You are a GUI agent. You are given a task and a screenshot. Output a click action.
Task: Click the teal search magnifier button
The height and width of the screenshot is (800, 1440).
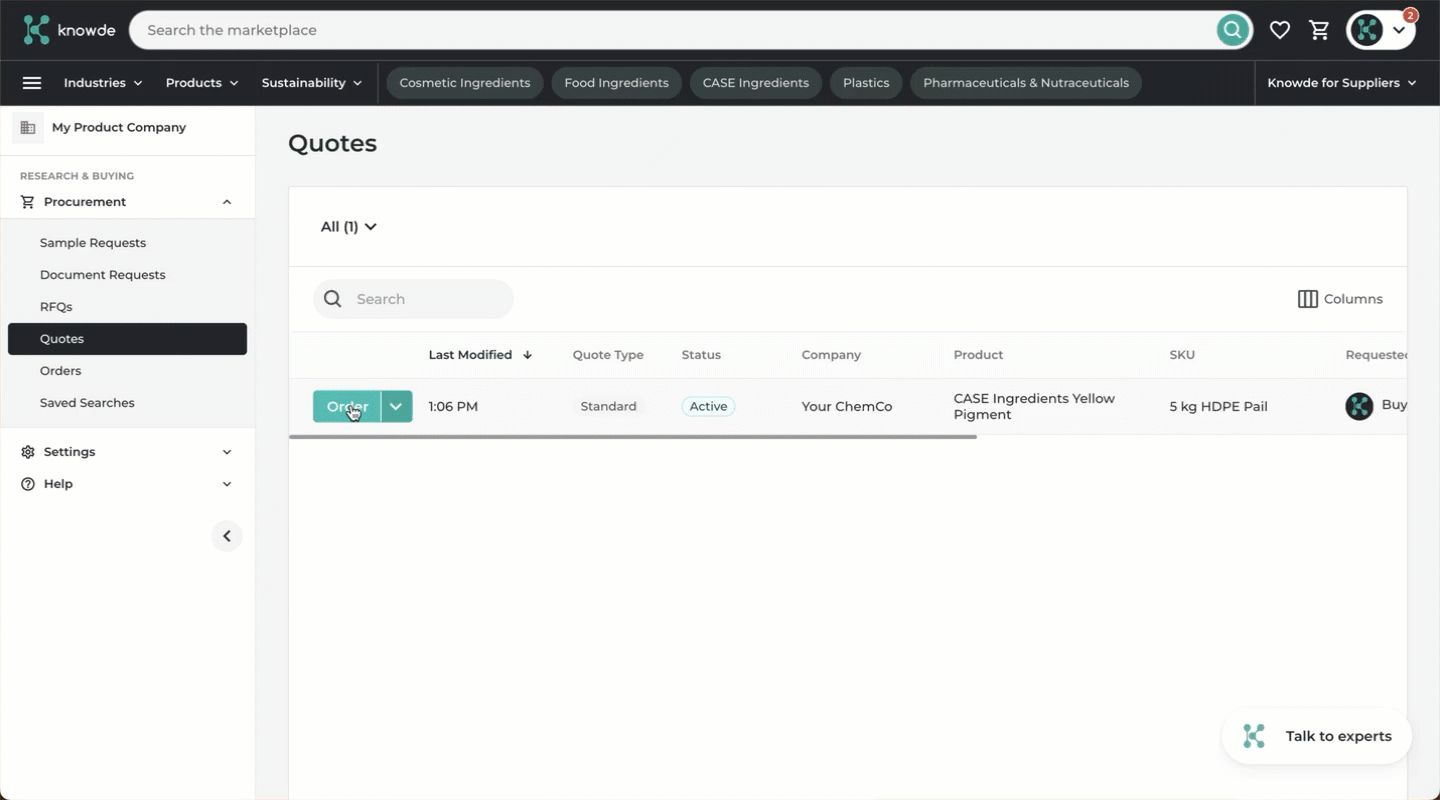pyautogui.click(x=1232, y=30)
